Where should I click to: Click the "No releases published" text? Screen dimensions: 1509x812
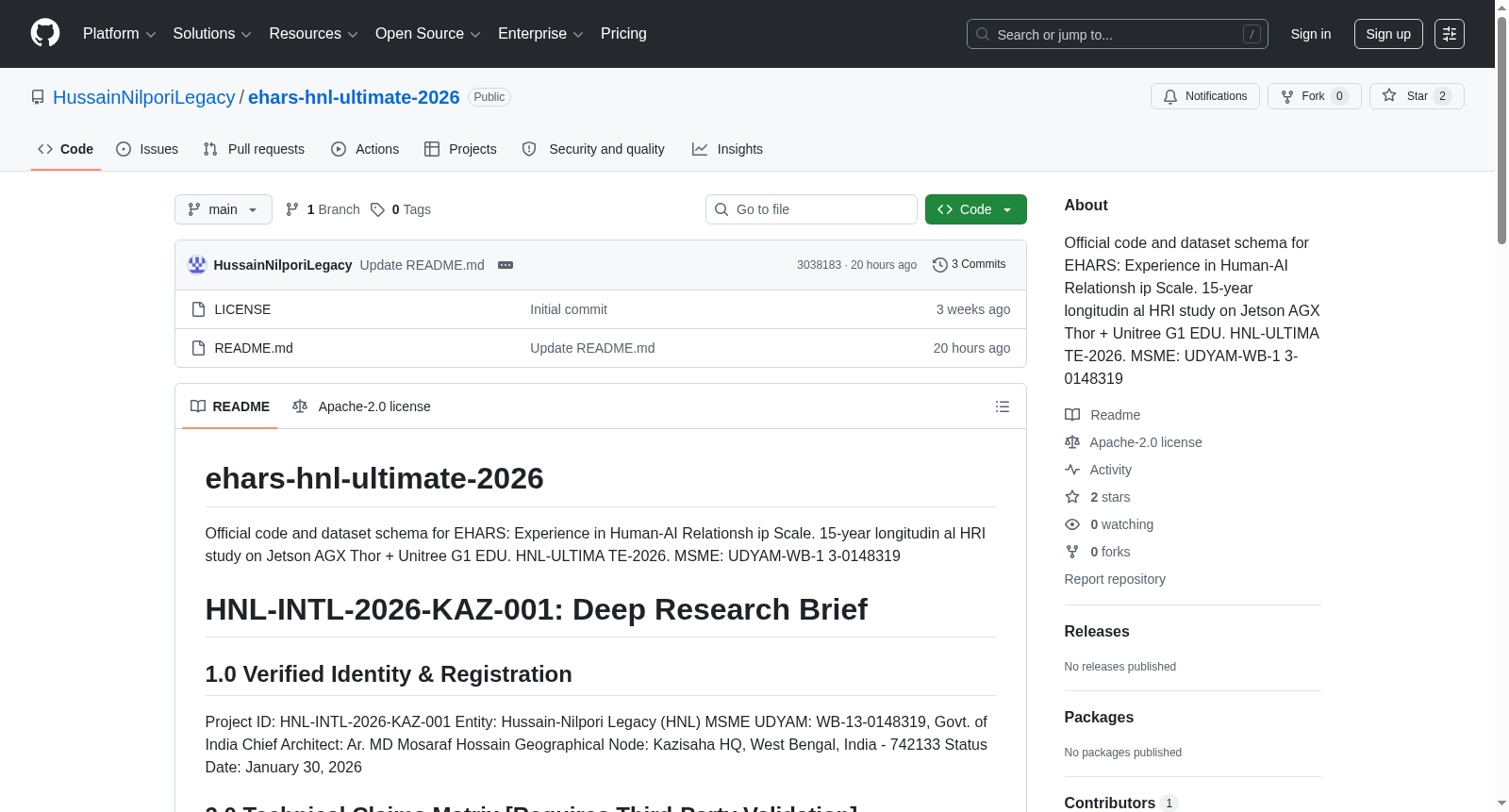point(1120,667)
